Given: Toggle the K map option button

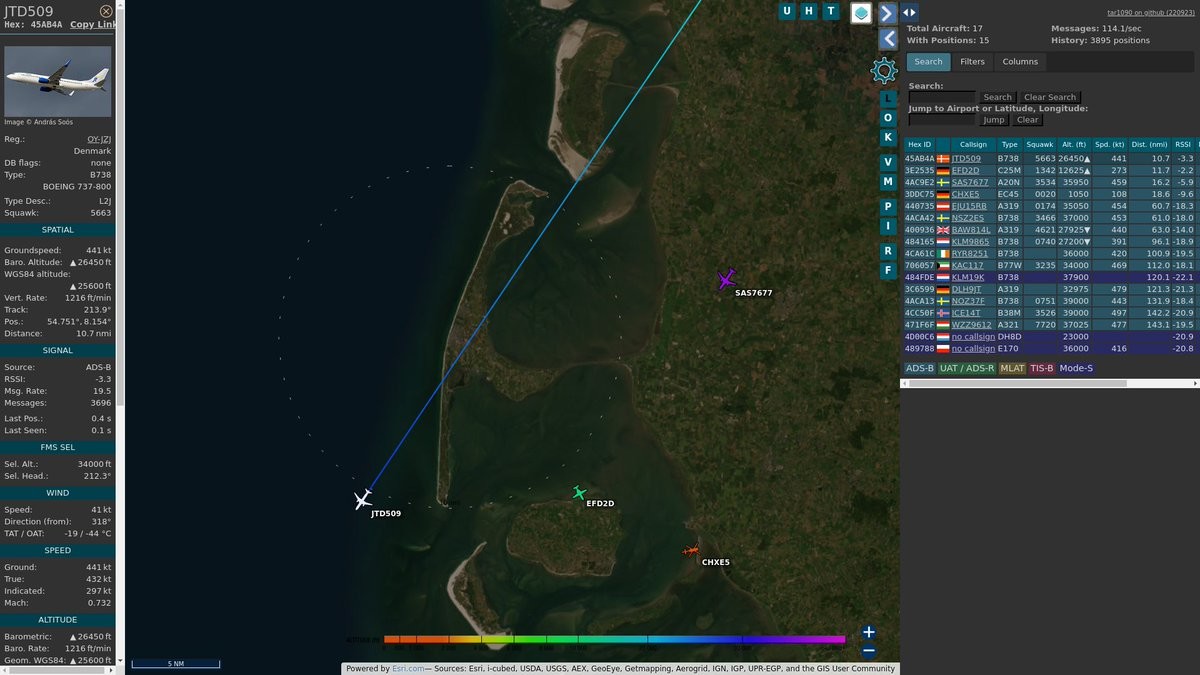Looking at the screenshot, I should tap(888, 137).
